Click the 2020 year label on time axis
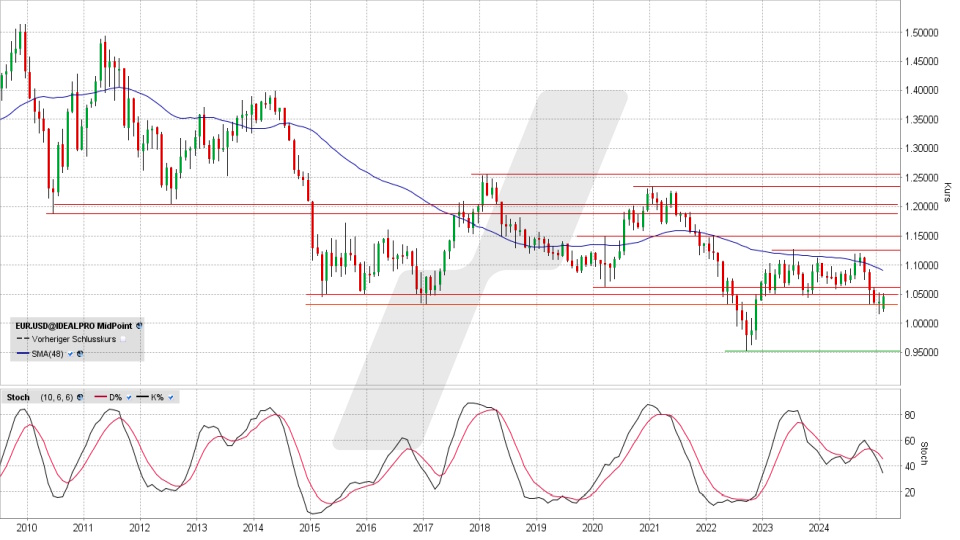Viewport: 960px width, 540px height. coord(592,527)
